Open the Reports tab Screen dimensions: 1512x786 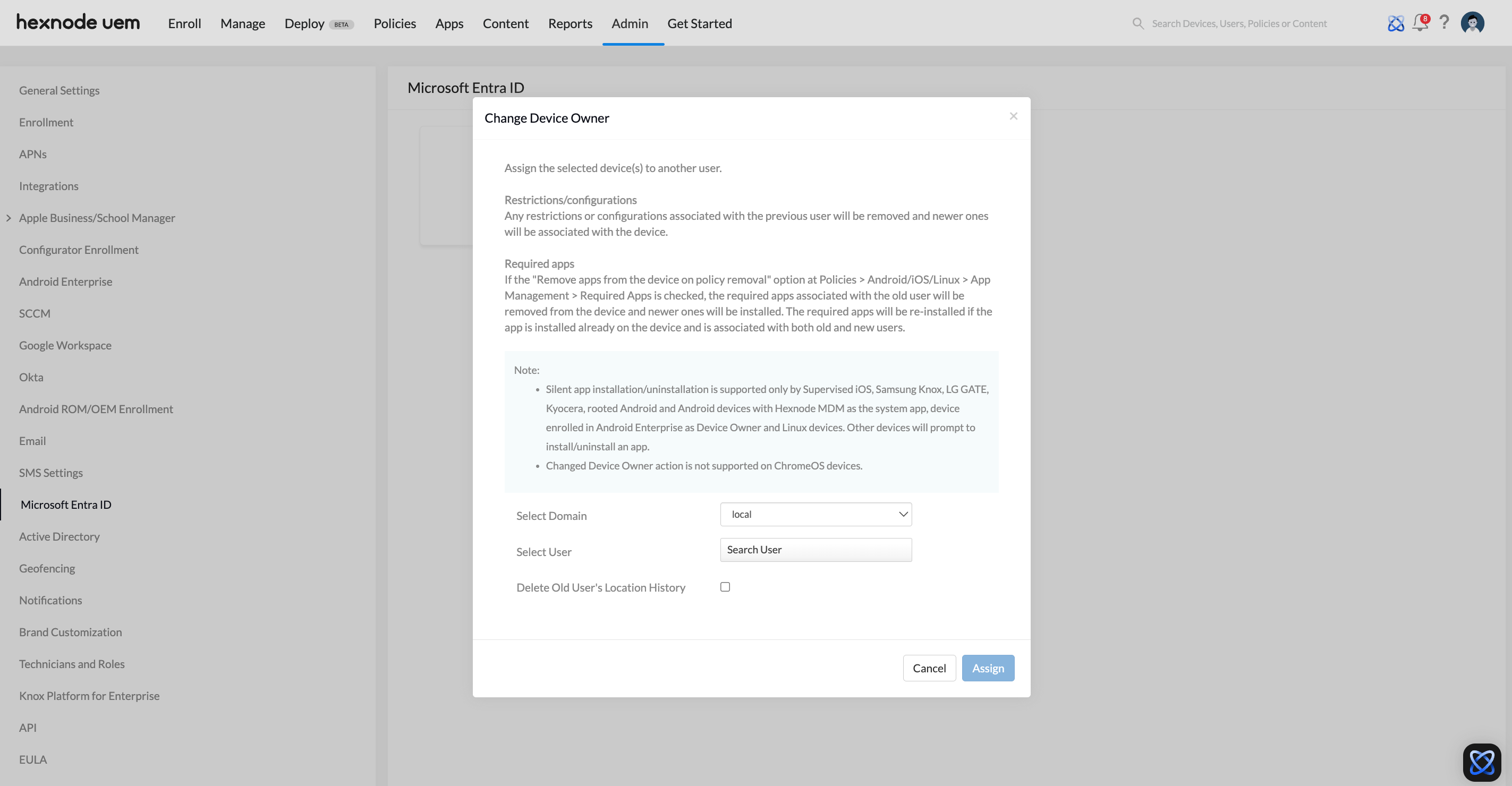[x=570, y=23]
